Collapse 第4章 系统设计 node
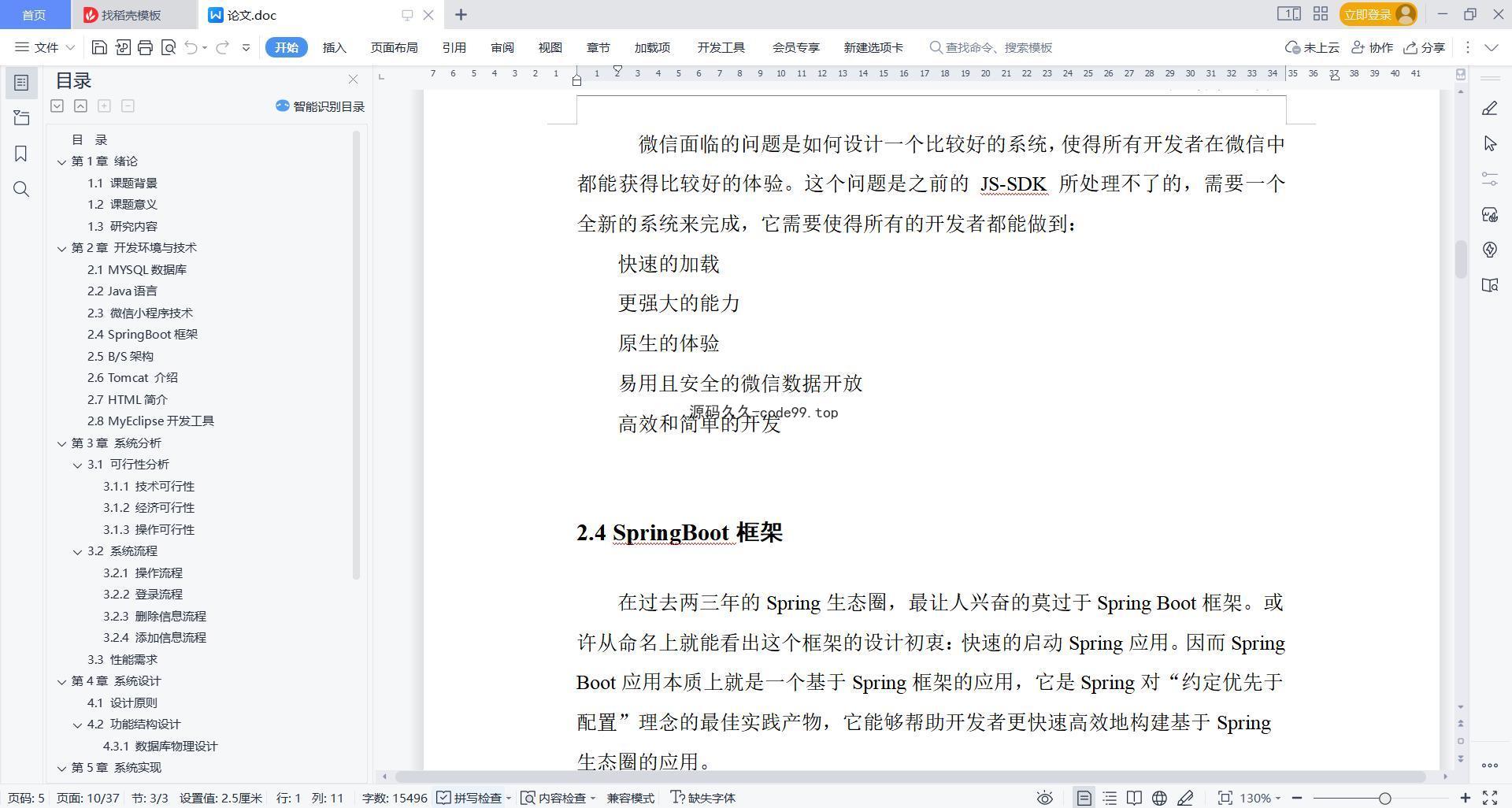Viewport: 1512px width, 808px height. coord(61,681)
